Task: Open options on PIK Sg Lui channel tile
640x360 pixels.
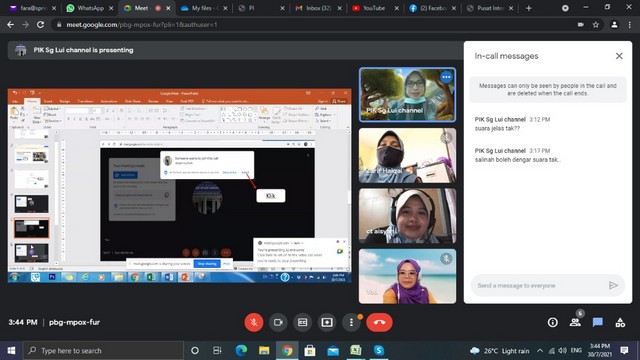Action: pos(446,77)
